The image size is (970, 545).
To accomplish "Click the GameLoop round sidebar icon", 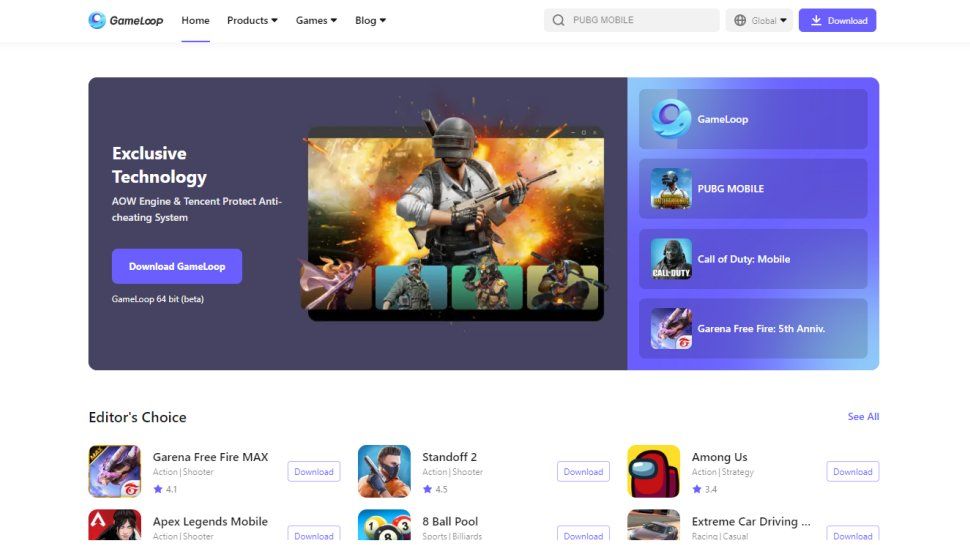I will click(671, 119).
